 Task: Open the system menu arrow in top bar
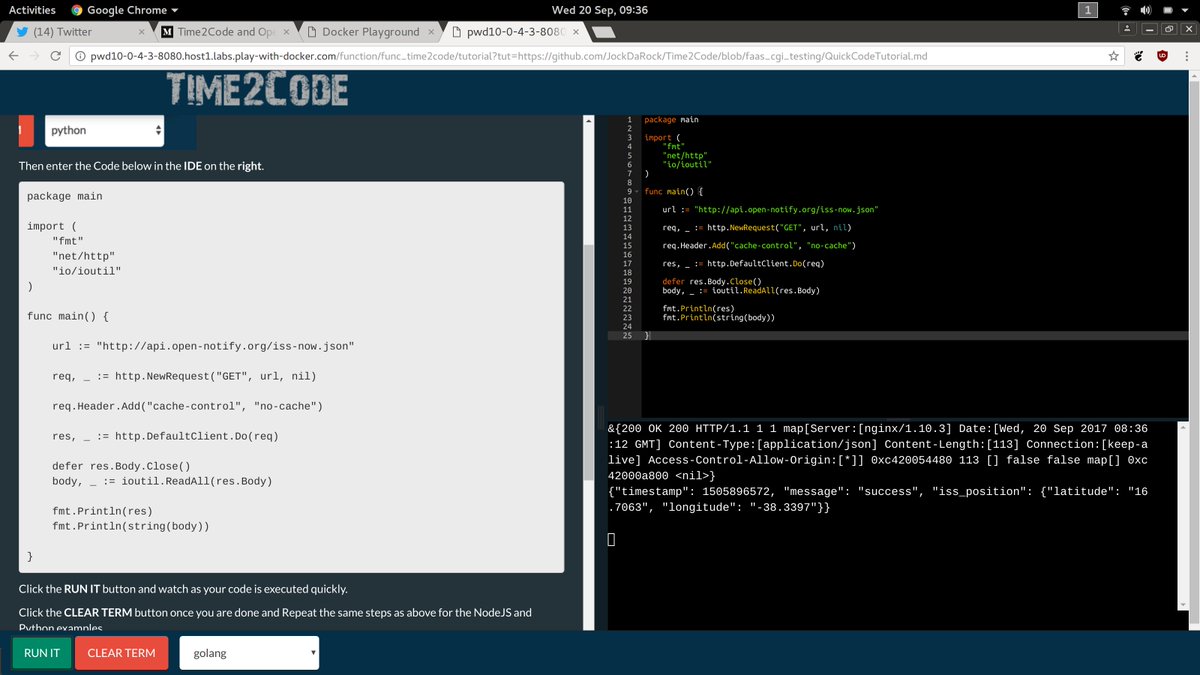tap(1186, 10)
